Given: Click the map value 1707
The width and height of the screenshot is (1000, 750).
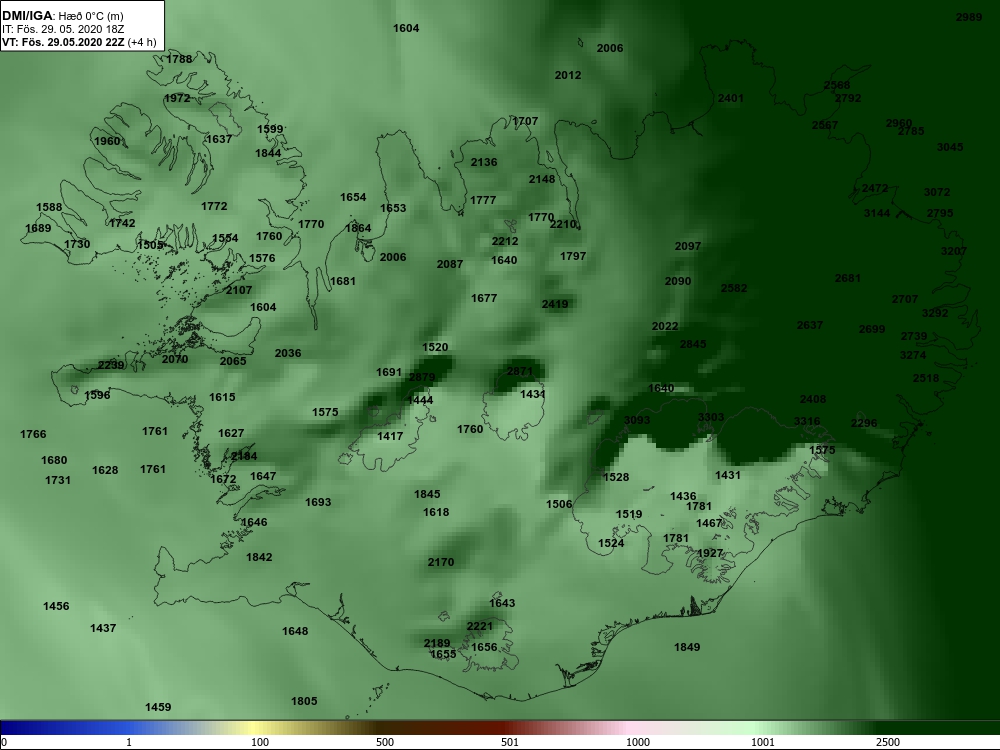Looking at the screenshot, I should coord(525,121).
